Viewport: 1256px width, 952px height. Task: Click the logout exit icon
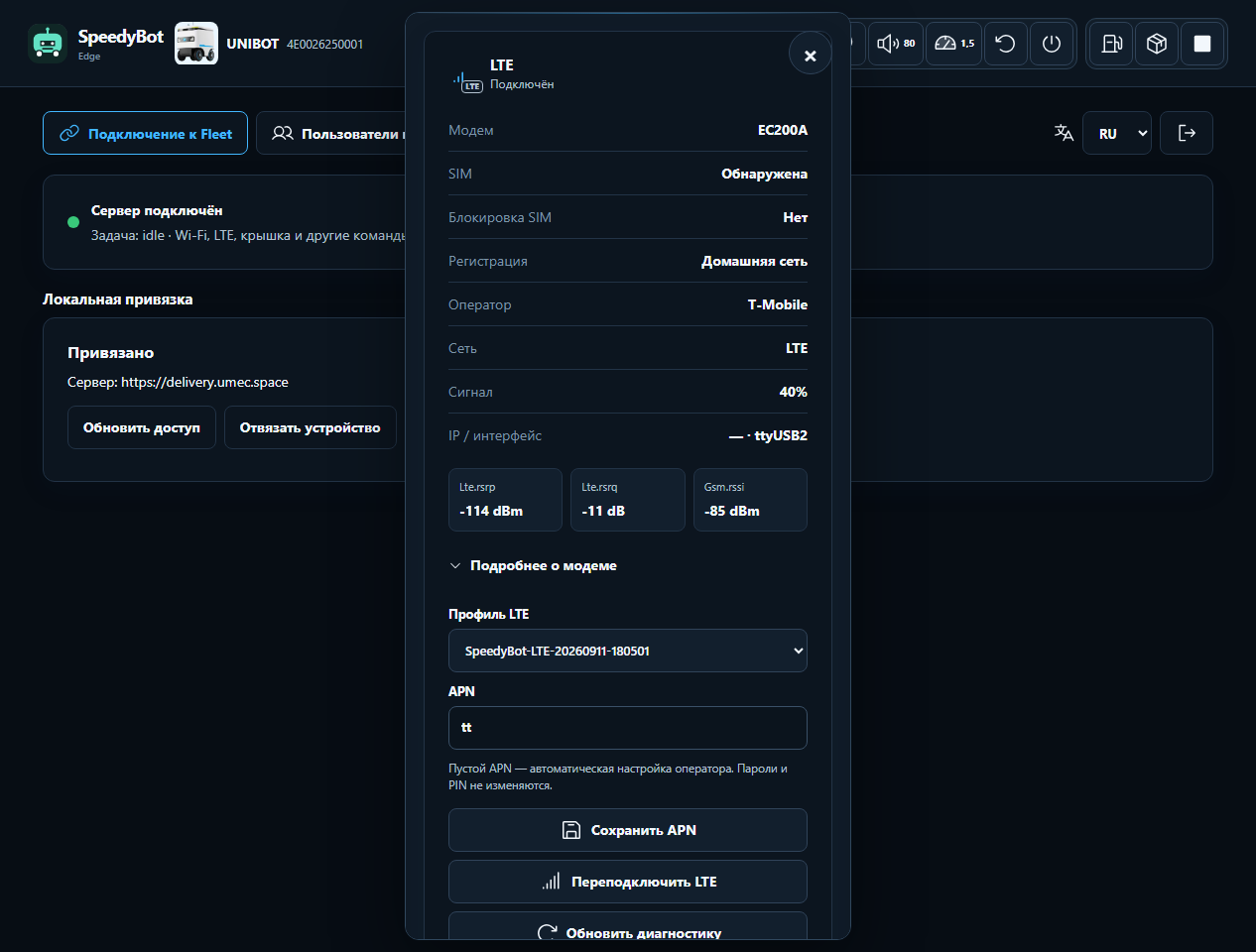click(1187, 133)
